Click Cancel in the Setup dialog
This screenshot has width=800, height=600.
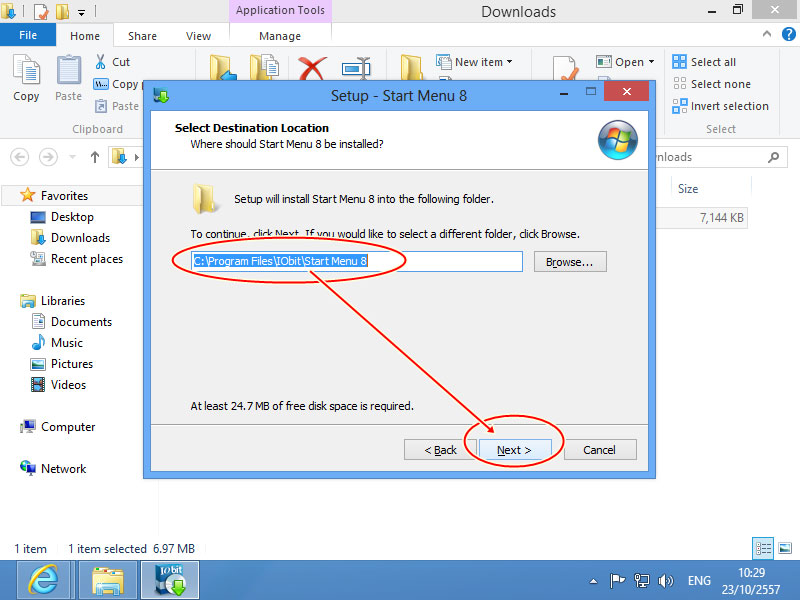point(600,450)
